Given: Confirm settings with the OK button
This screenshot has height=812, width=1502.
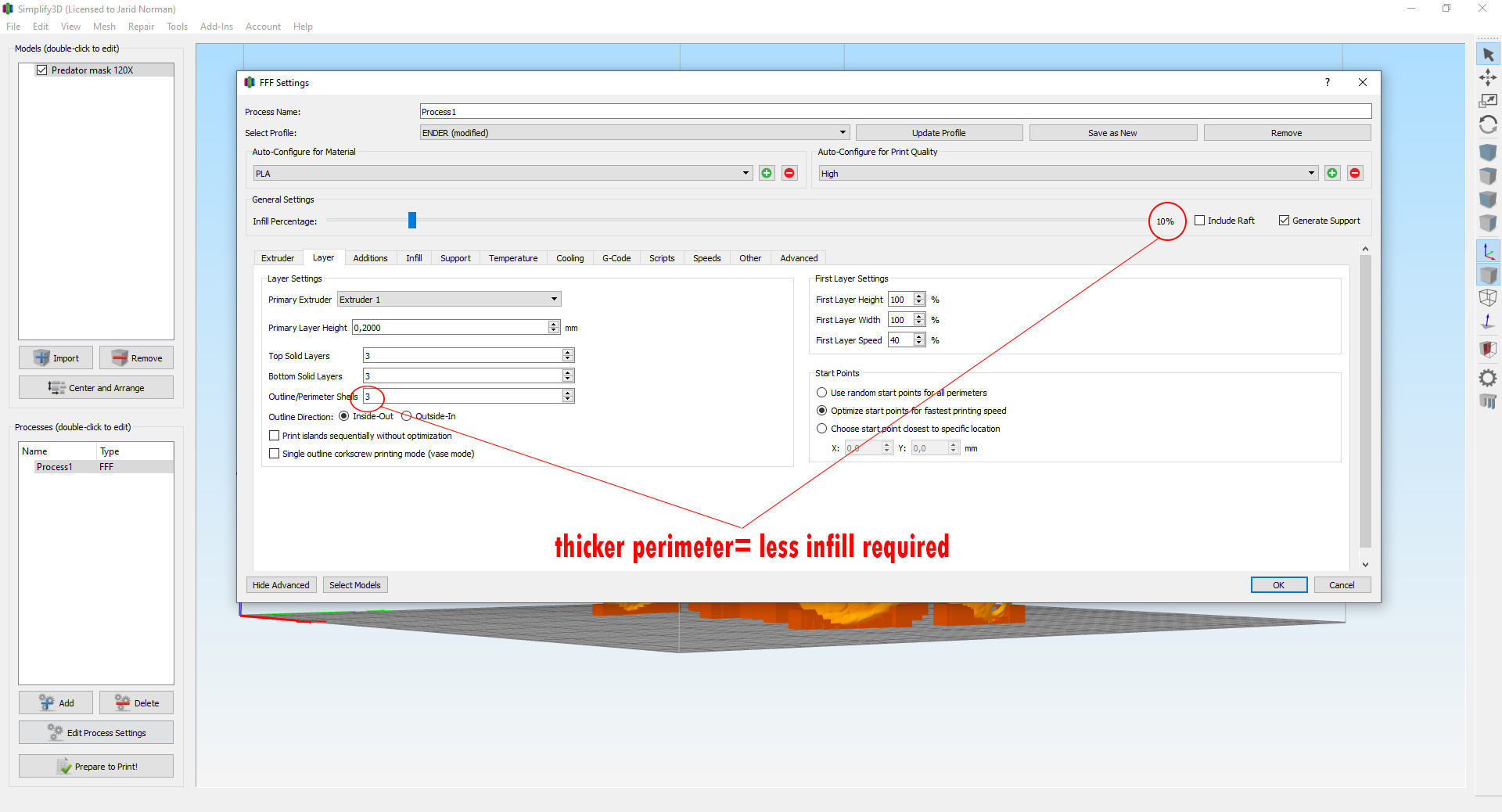Looking at the screenshot, I should coord(1278,585).
